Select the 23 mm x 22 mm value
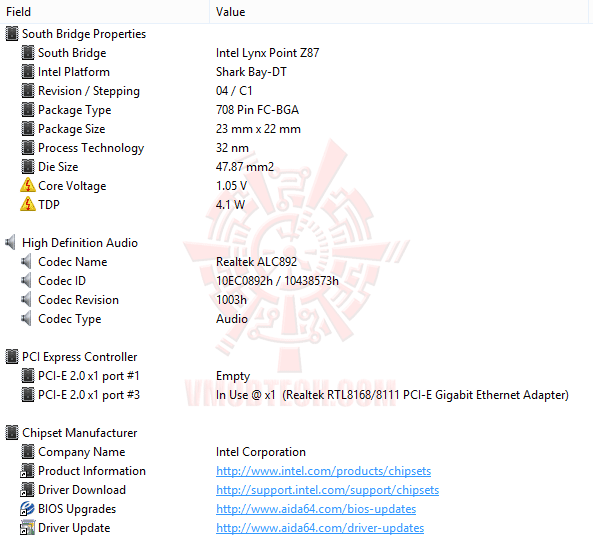 (258, 129)
